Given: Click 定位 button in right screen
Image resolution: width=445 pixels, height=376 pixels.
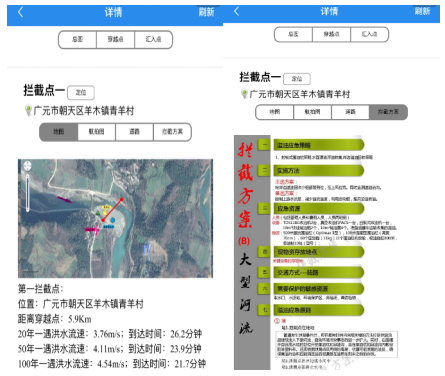Looking at the screenshot, I should pyautogui.click(x=297, y=79).
